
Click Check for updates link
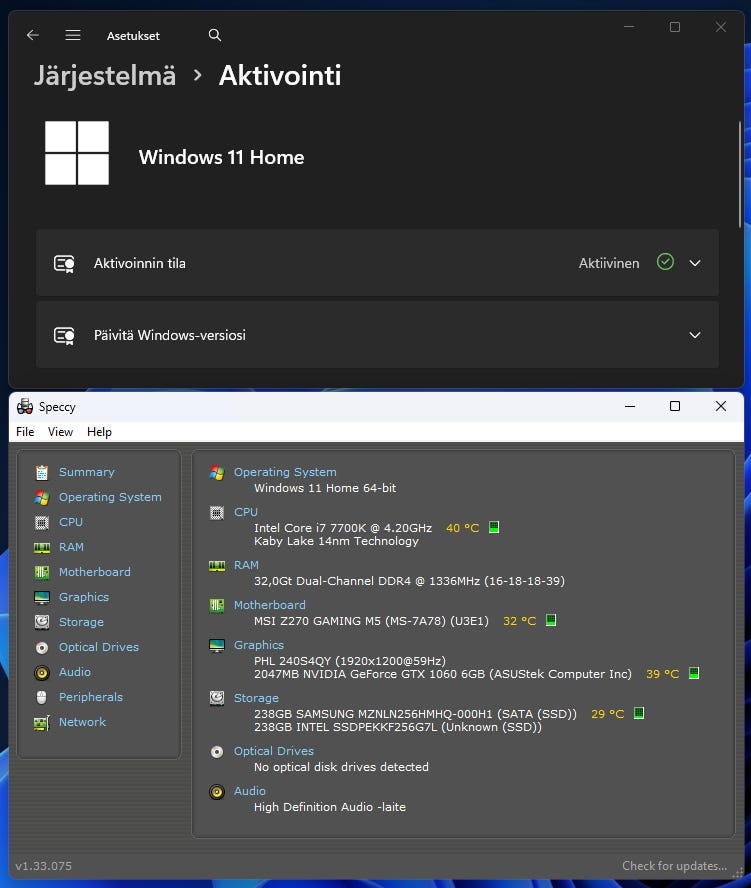point(674,866)
